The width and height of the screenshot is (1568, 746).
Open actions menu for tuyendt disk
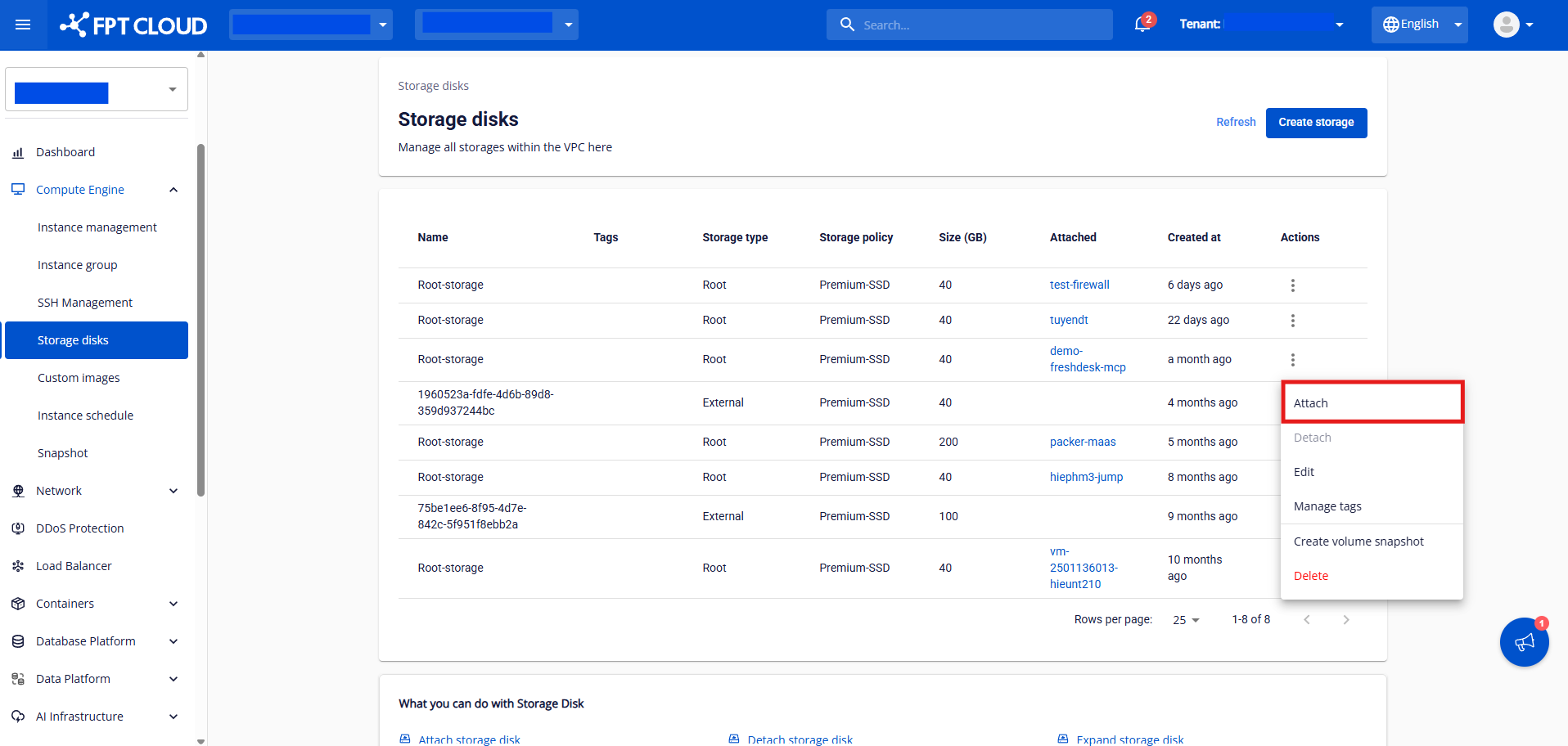point(1292,321)
